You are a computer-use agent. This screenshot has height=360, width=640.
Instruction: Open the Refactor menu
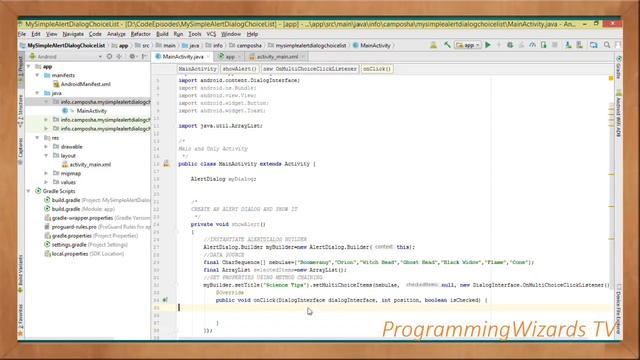click(x=140, y=34)
